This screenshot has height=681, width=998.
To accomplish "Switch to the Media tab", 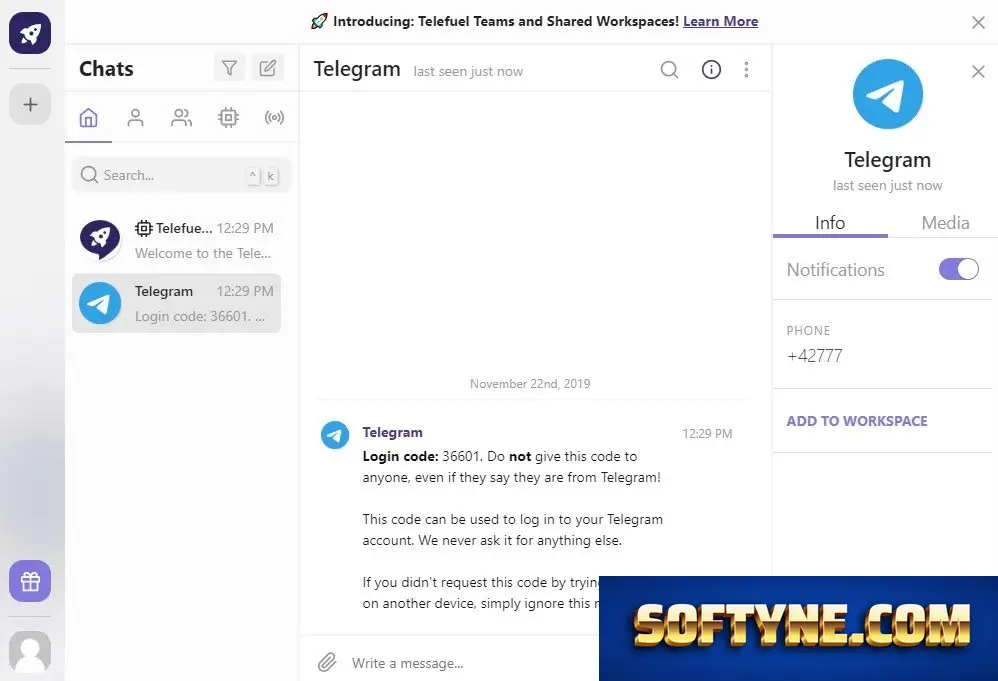I will [x=945, y=223].
